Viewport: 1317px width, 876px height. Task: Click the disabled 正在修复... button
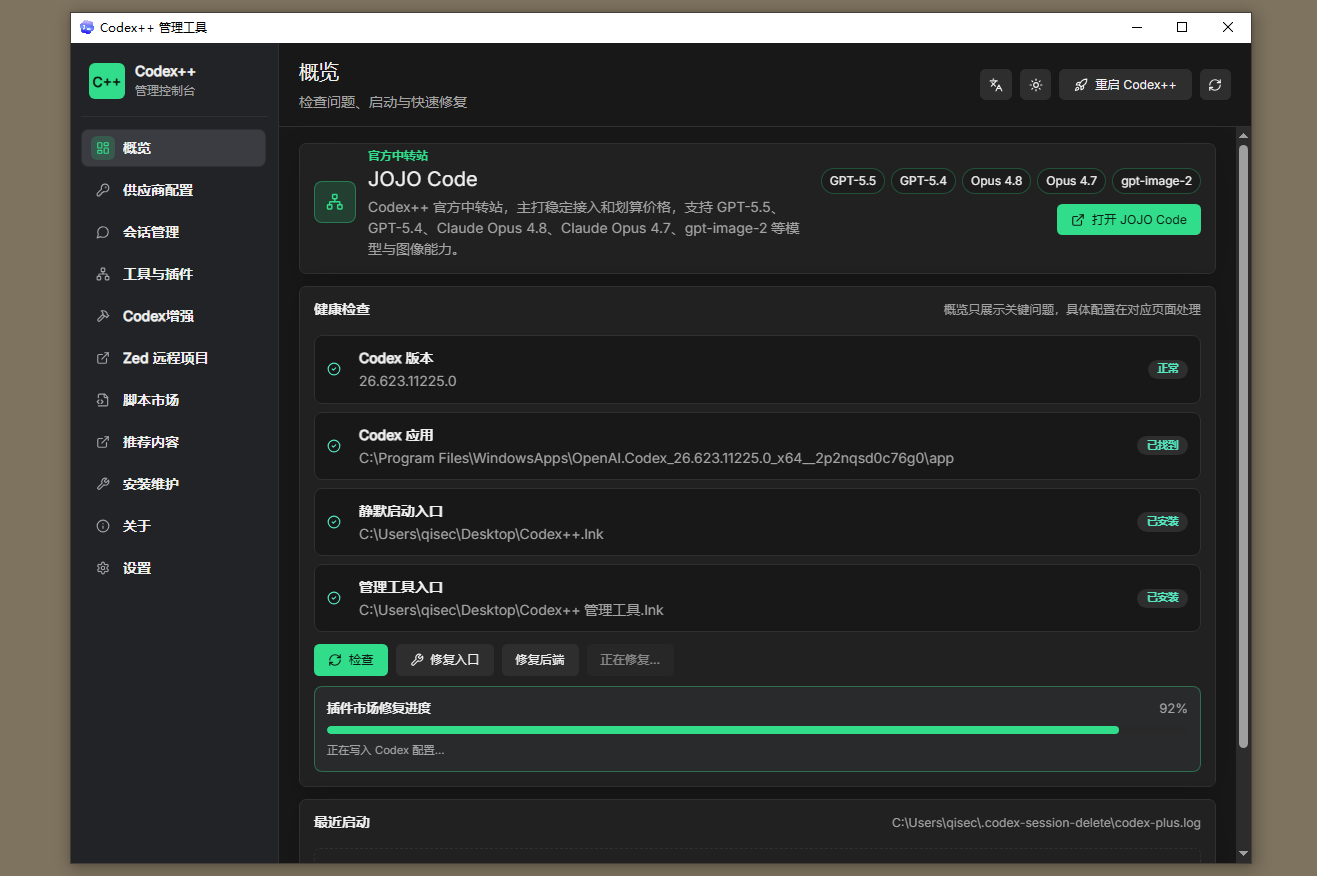(x=630, y=660)
